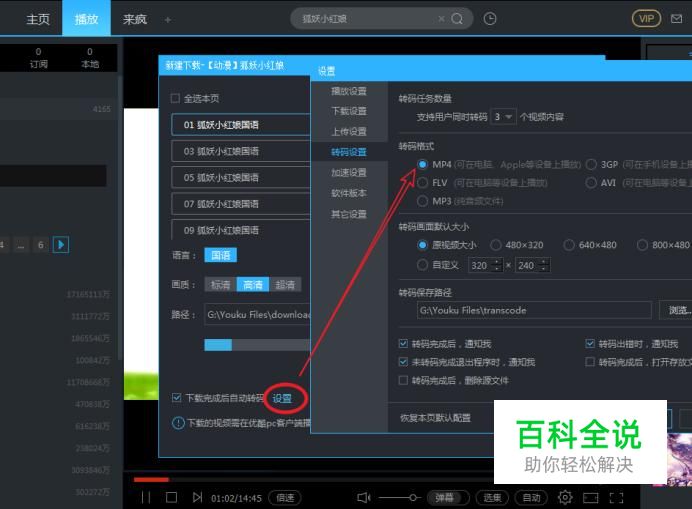Select AVI transcode format

591,183
